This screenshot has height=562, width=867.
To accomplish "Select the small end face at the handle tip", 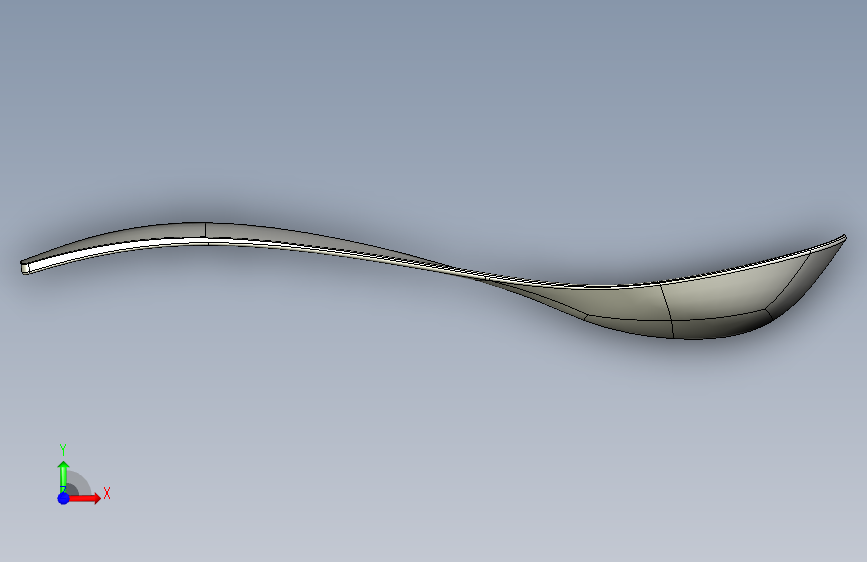I will click(25, 268).
